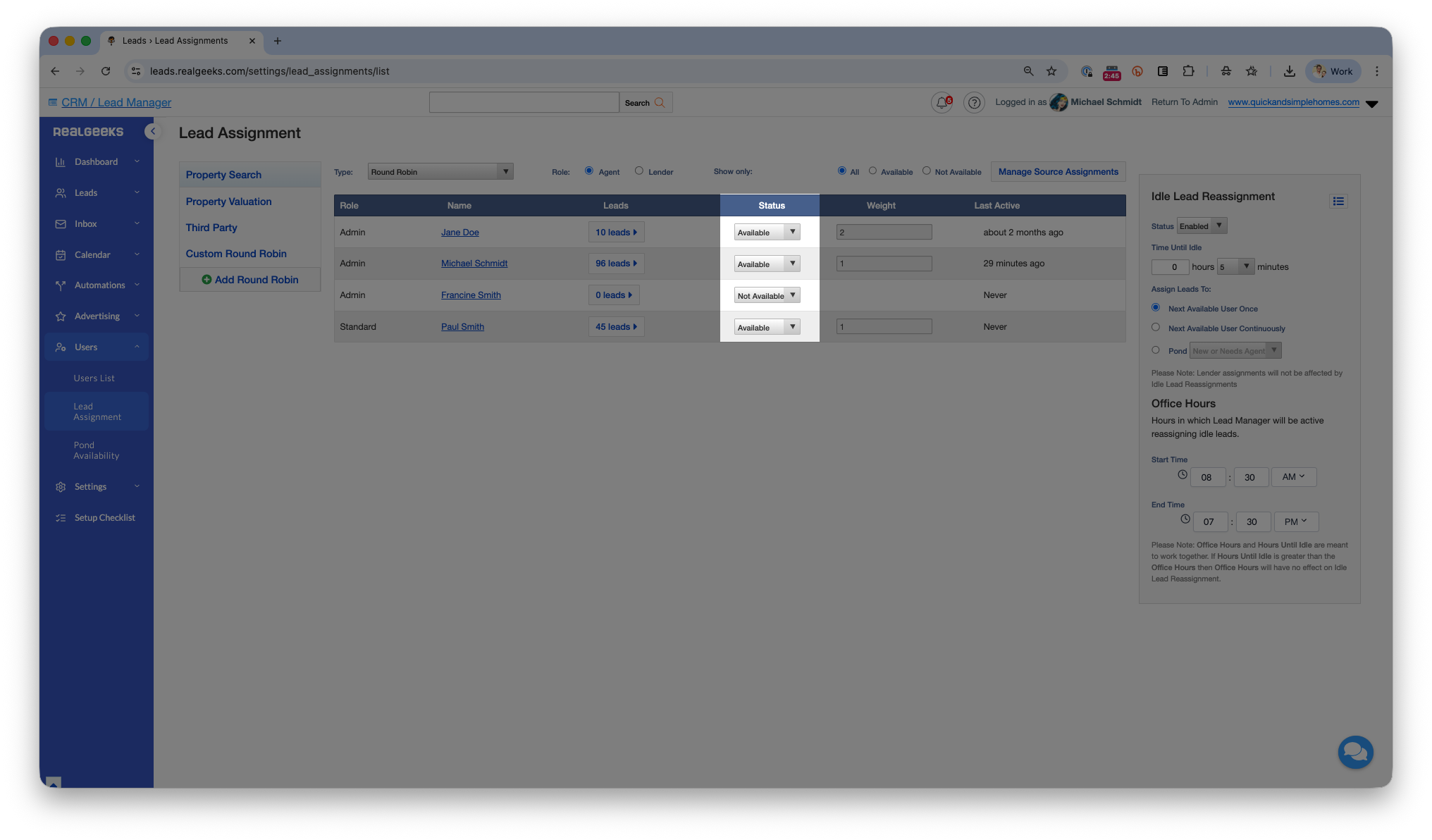Viewport: 1432px width, 840px height.
Task: Open the chat bubble widget
Action: pyautogui.click(x=1355, y=753)
